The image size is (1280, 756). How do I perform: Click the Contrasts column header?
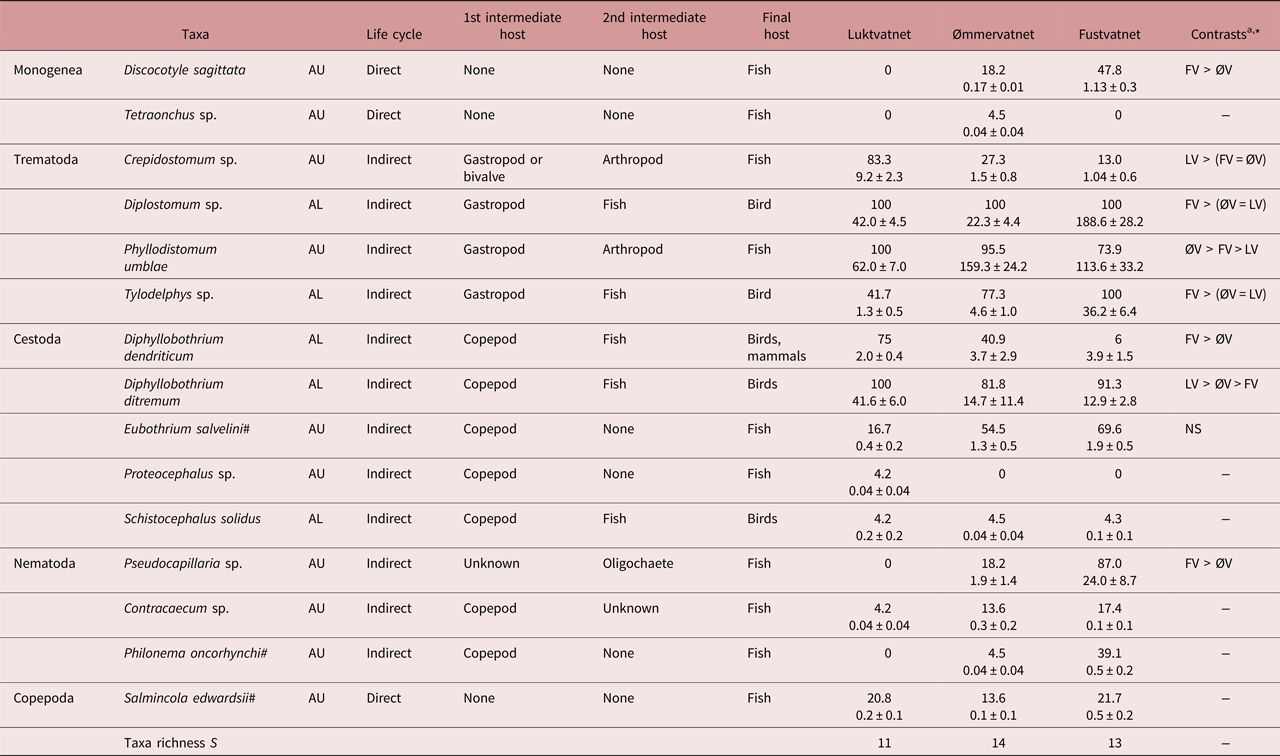(x=1223, y=33)
